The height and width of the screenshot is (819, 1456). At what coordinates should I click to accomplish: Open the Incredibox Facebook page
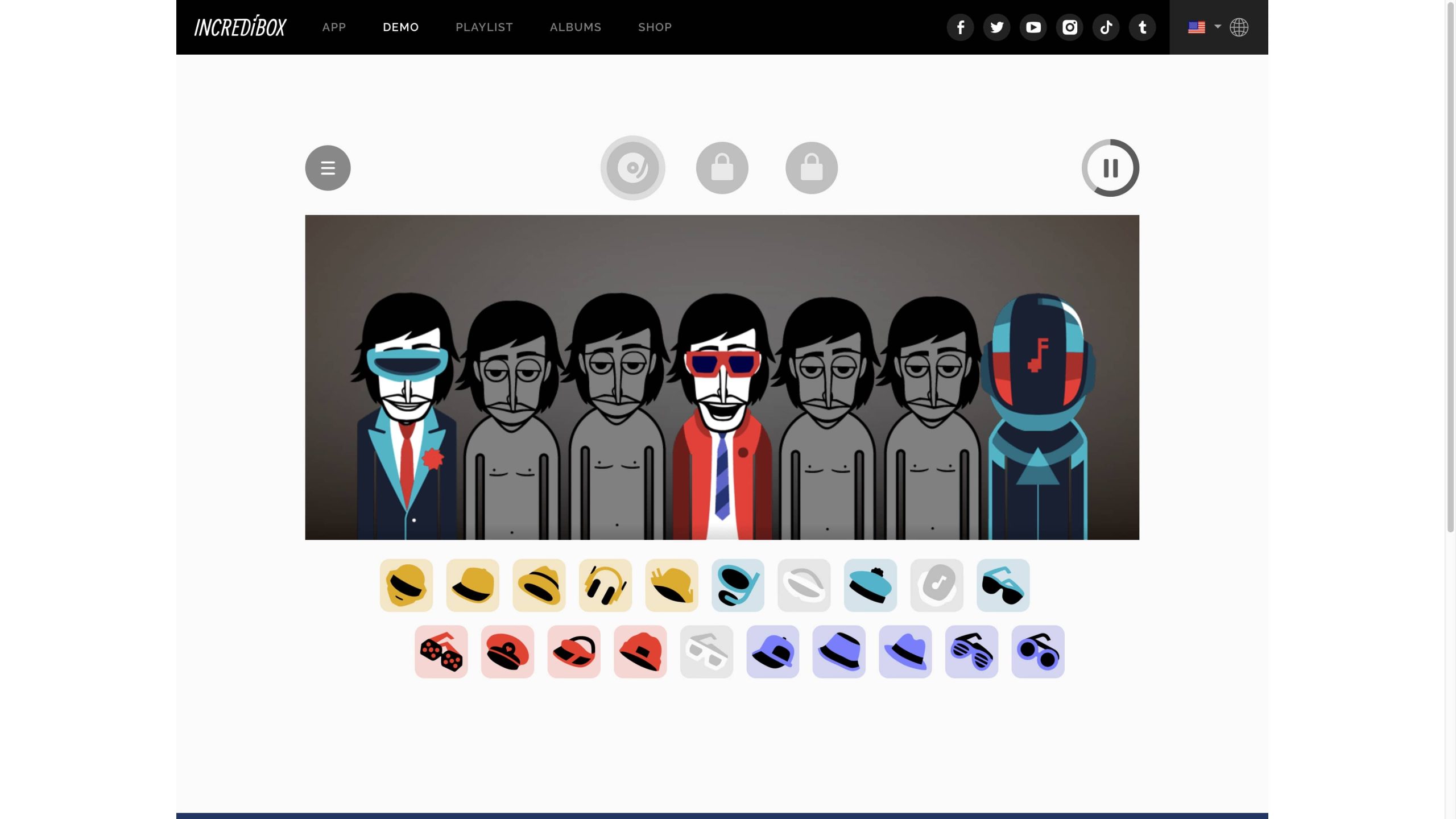[960, 27]
